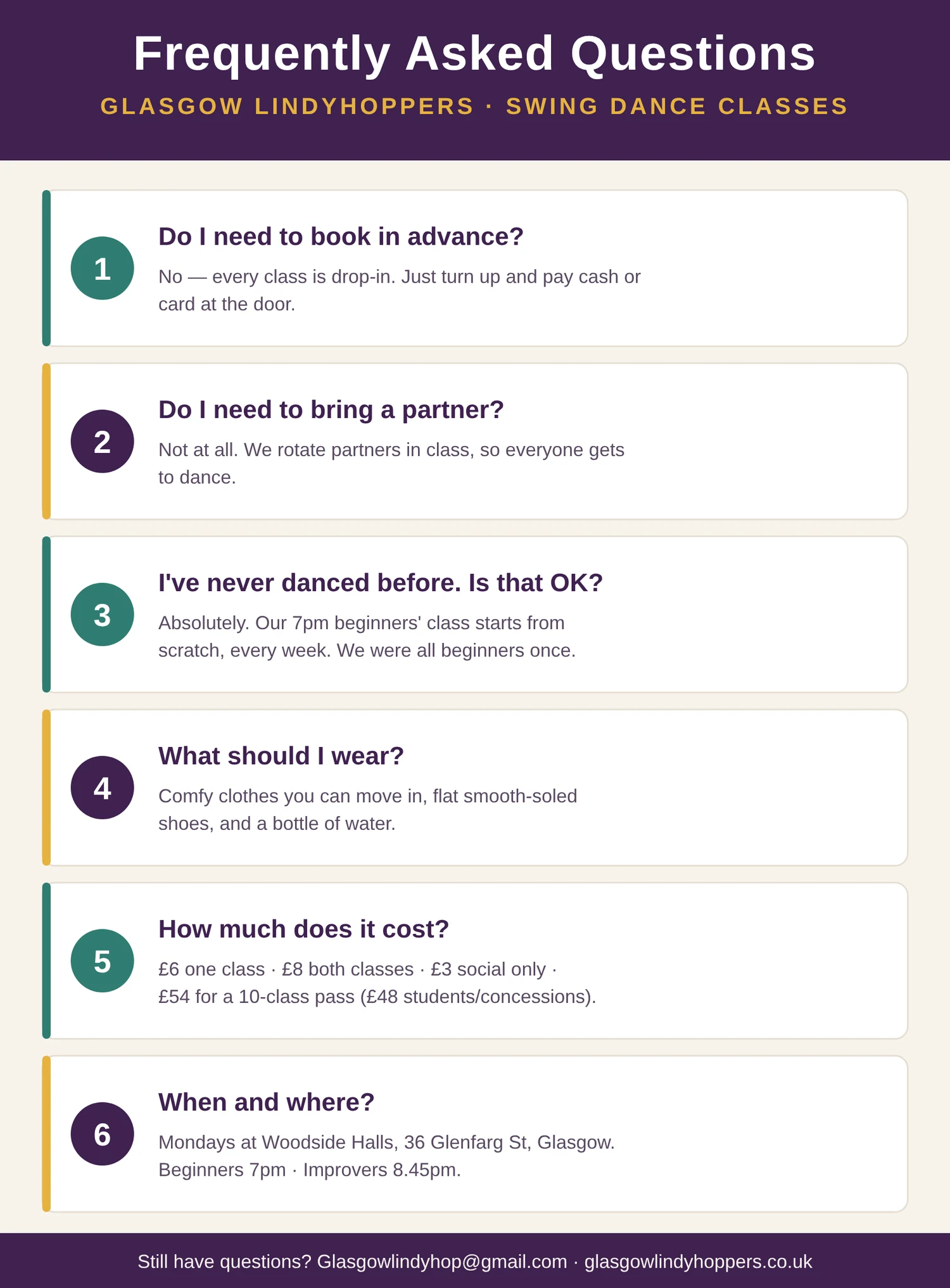Select the number 4 purple badge

tap(102, 787)
